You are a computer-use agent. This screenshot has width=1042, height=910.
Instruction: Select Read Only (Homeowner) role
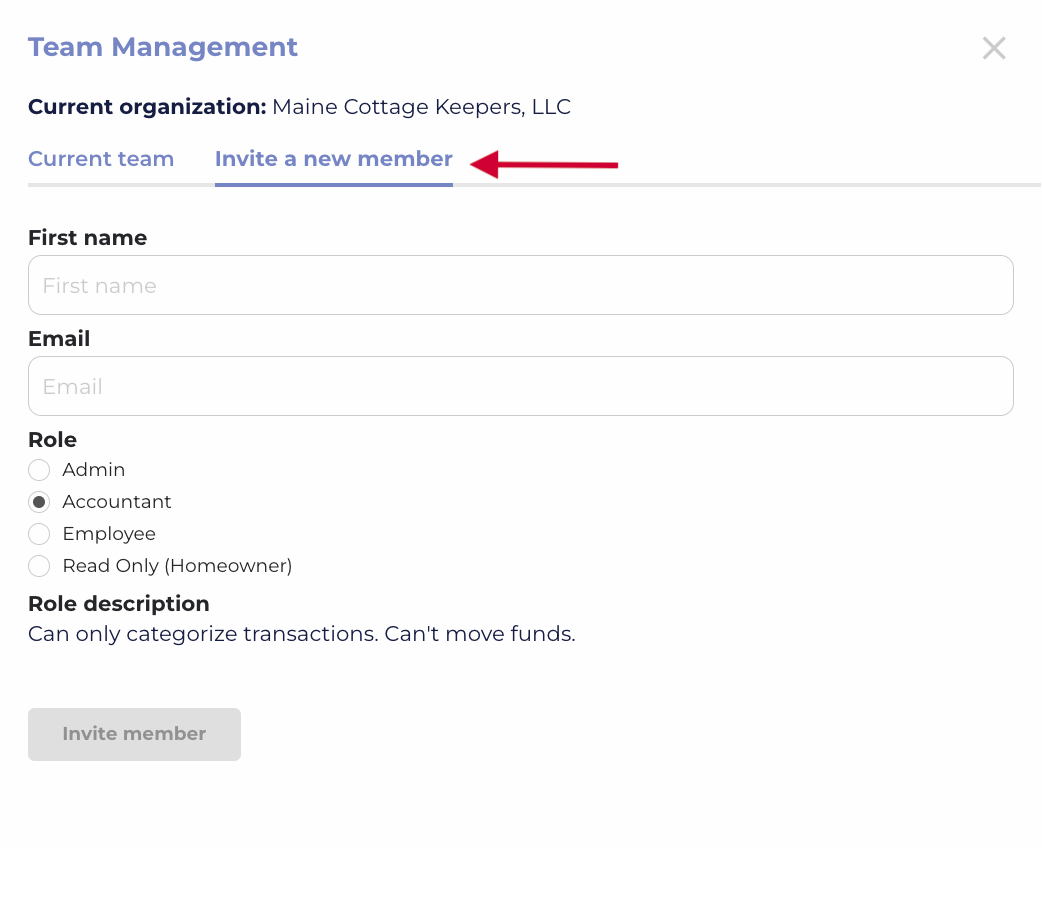pos(39,566)
